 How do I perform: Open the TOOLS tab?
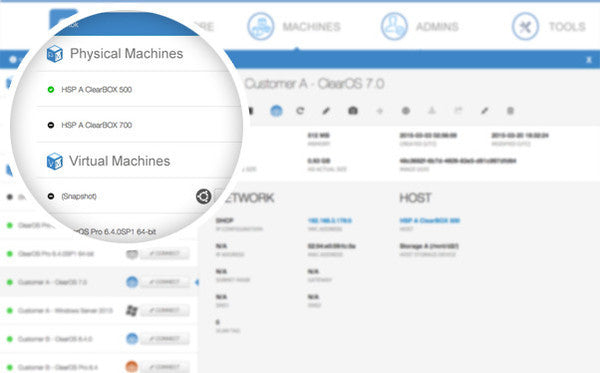(x=567, y=26)
